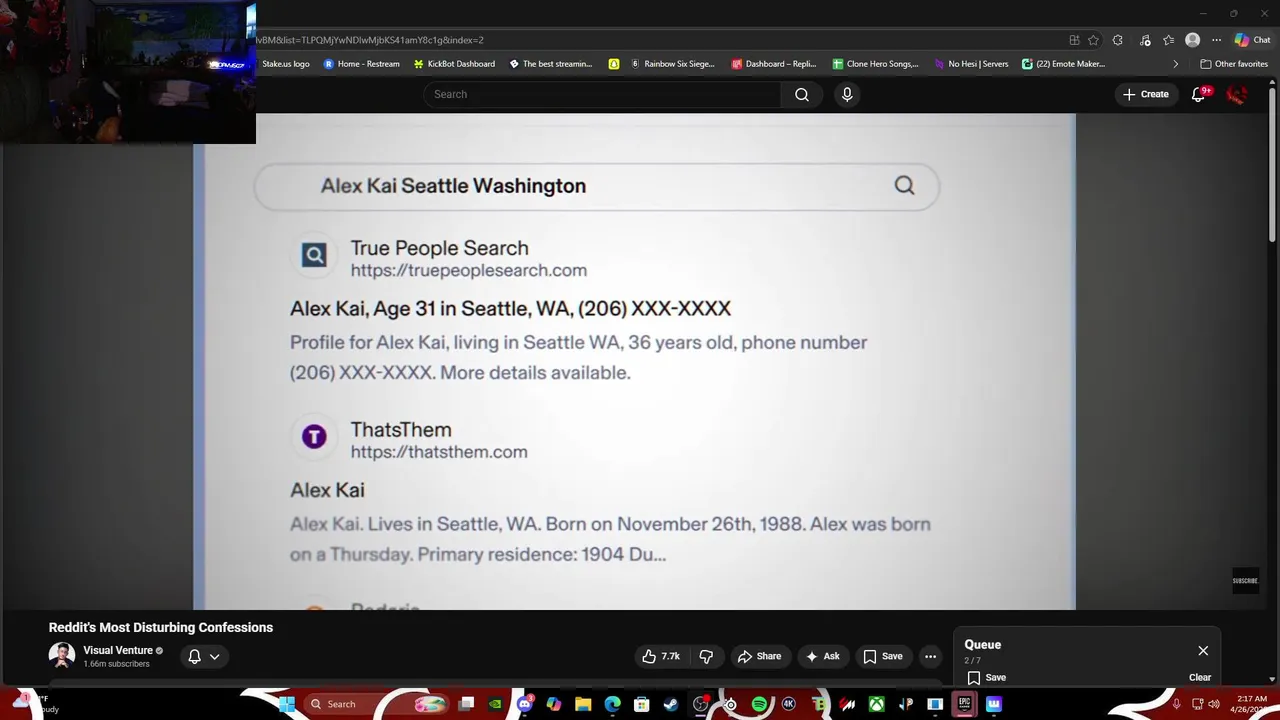
Task: Open the YouTube account avatar menu
Action: [x=1237, y=94]
